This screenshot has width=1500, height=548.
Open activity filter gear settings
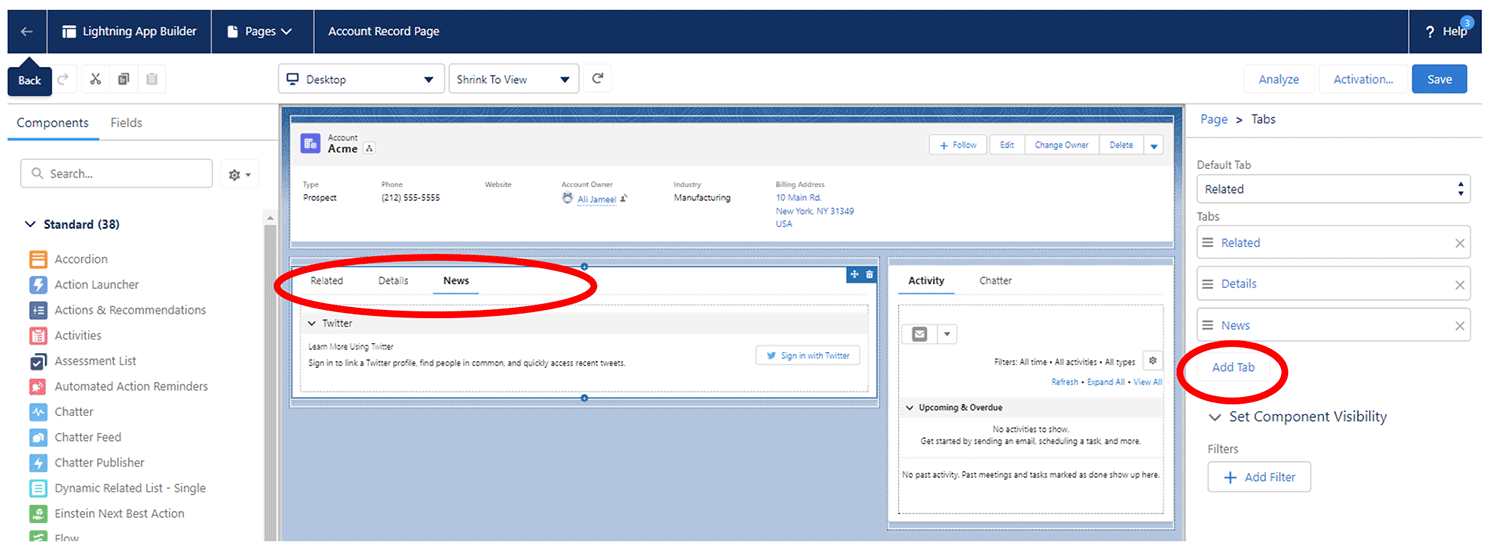click(x=1153, y=361)
